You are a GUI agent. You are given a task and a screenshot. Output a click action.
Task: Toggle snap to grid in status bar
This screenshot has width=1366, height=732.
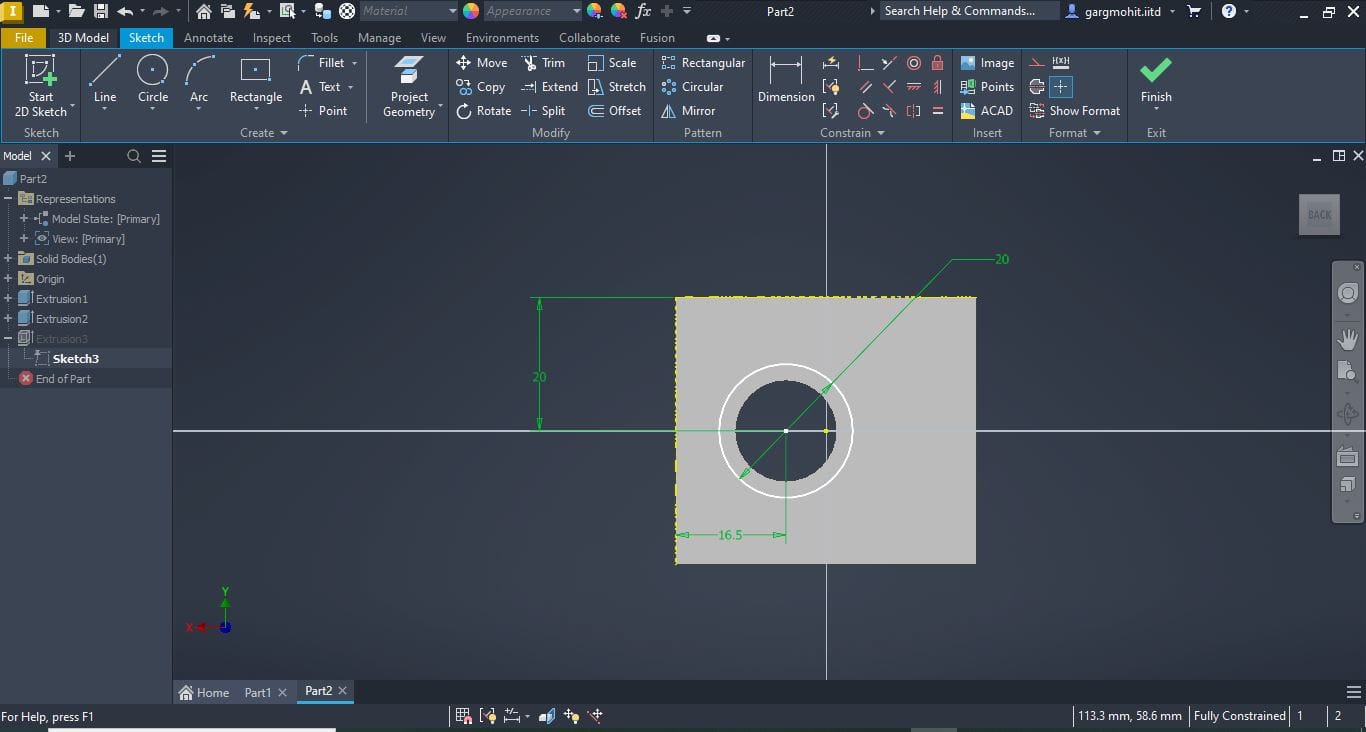(x=464, y=716)
